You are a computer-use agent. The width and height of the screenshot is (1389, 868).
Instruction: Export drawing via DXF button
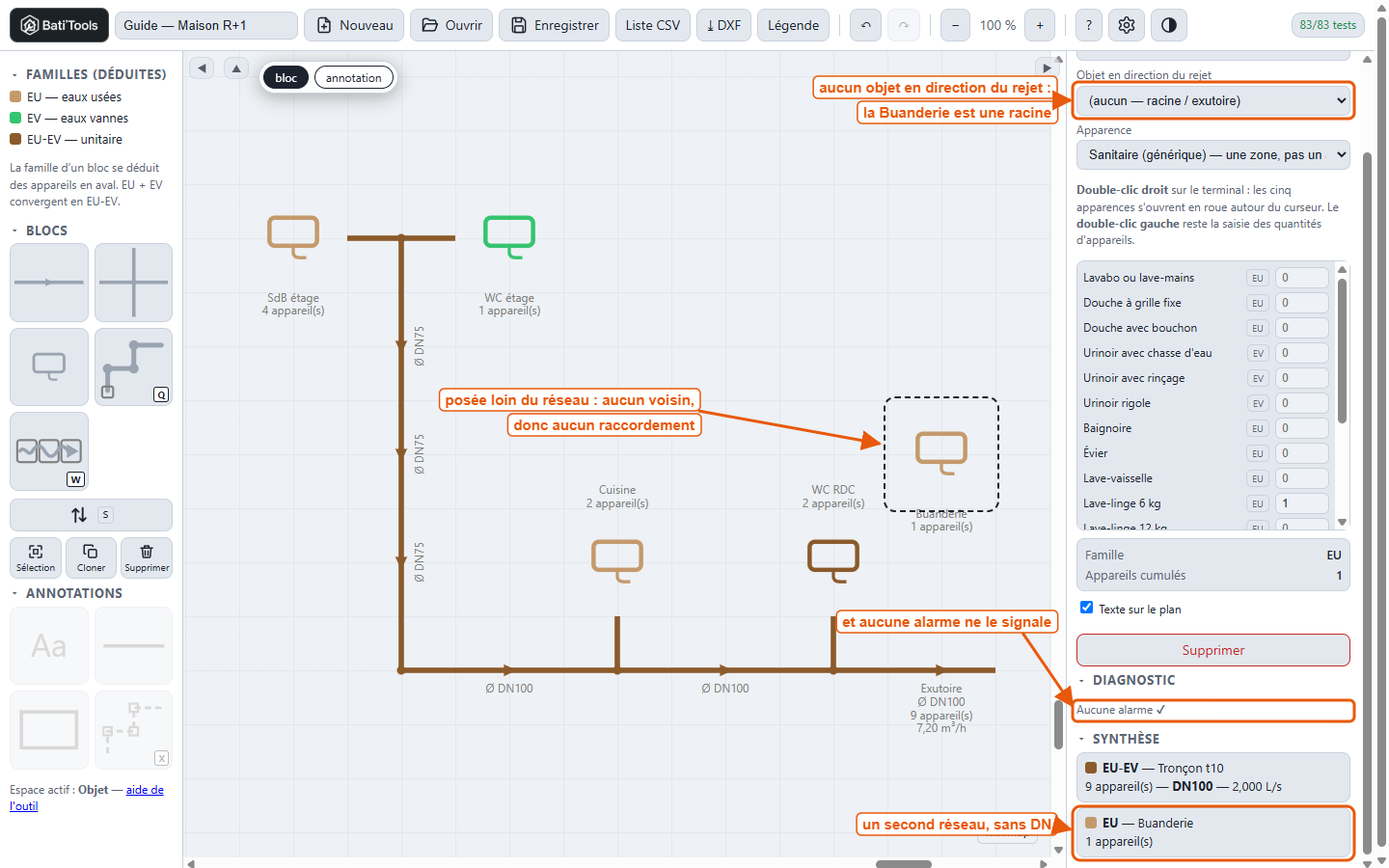point(723,25)
